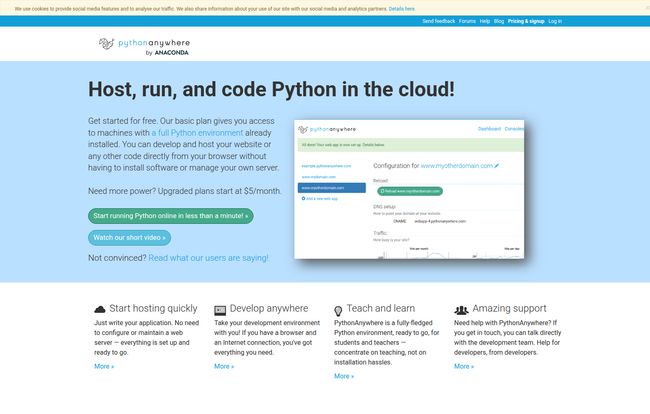Click Watch our short video button

[129, 238]
